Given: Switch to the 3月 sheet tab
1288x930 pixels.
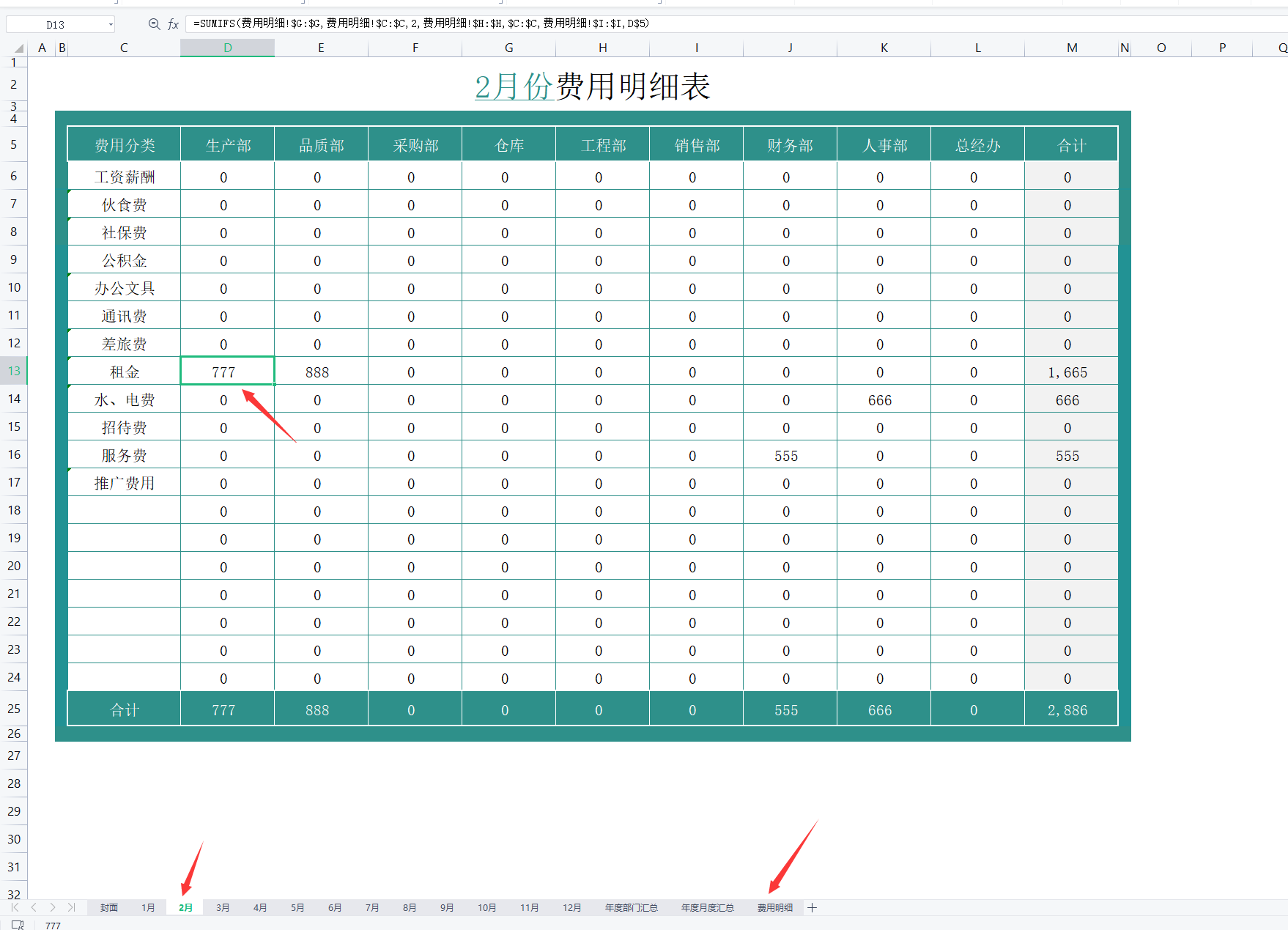Looking at the screenshot, I should pyautogui.click(x=223, y=907).
